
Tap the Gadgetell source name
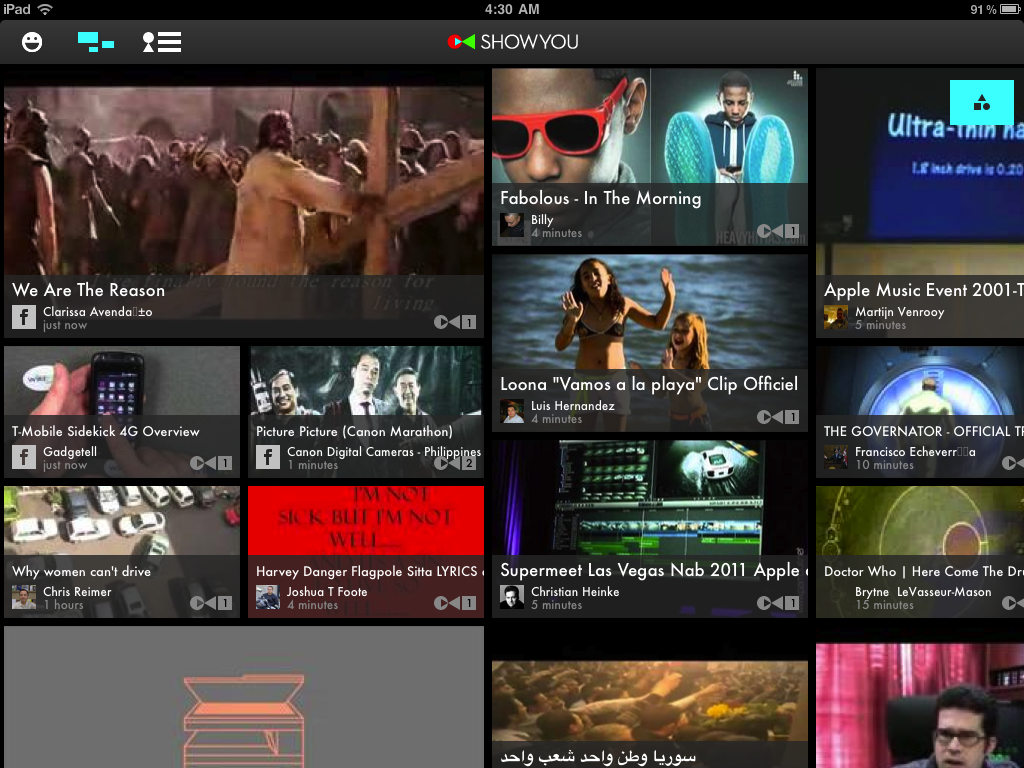(70, 451)
